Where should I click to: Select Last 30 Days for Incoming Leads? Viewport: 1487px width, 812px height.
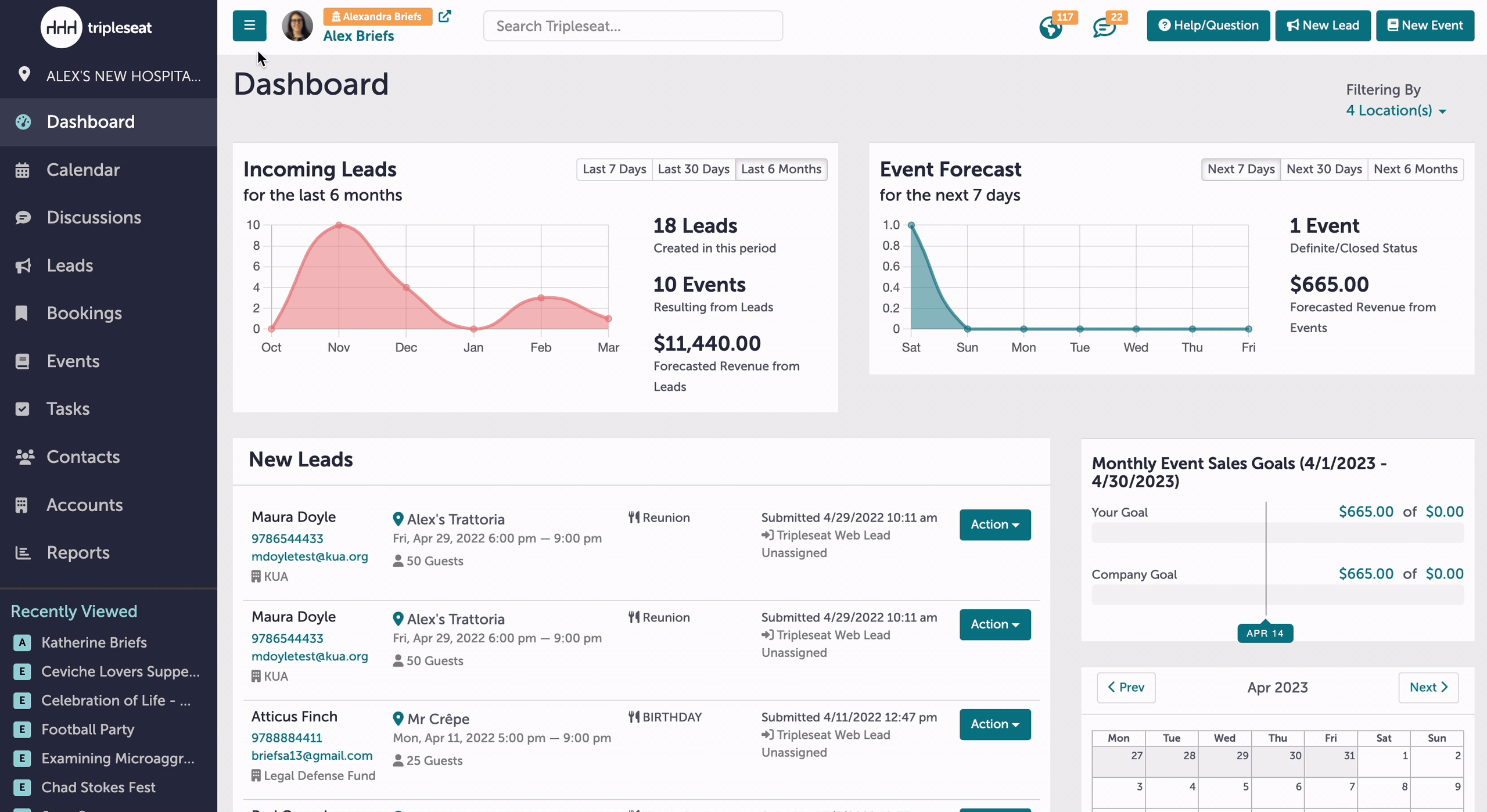pyautogui.click(x=694, y=169)
